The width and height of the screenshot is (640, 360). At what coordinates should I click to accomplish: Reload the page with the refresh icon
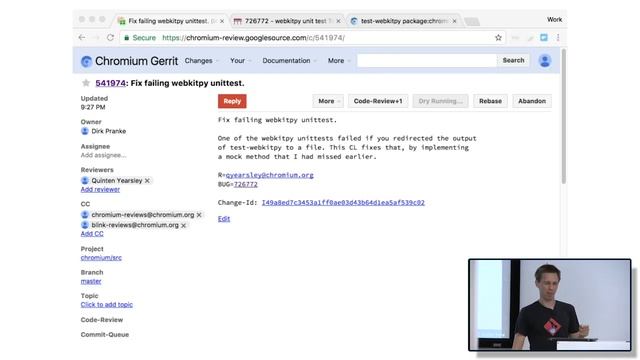(110, 38)
